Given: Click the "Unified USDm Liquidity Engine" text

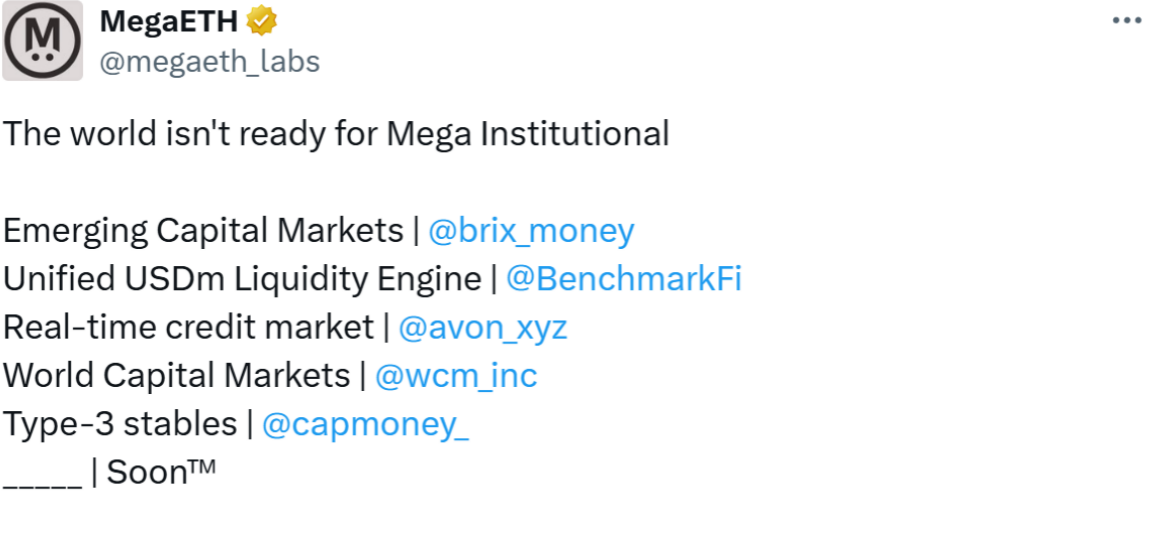Looking at the screenshot, I should click(x=242, y=279).
